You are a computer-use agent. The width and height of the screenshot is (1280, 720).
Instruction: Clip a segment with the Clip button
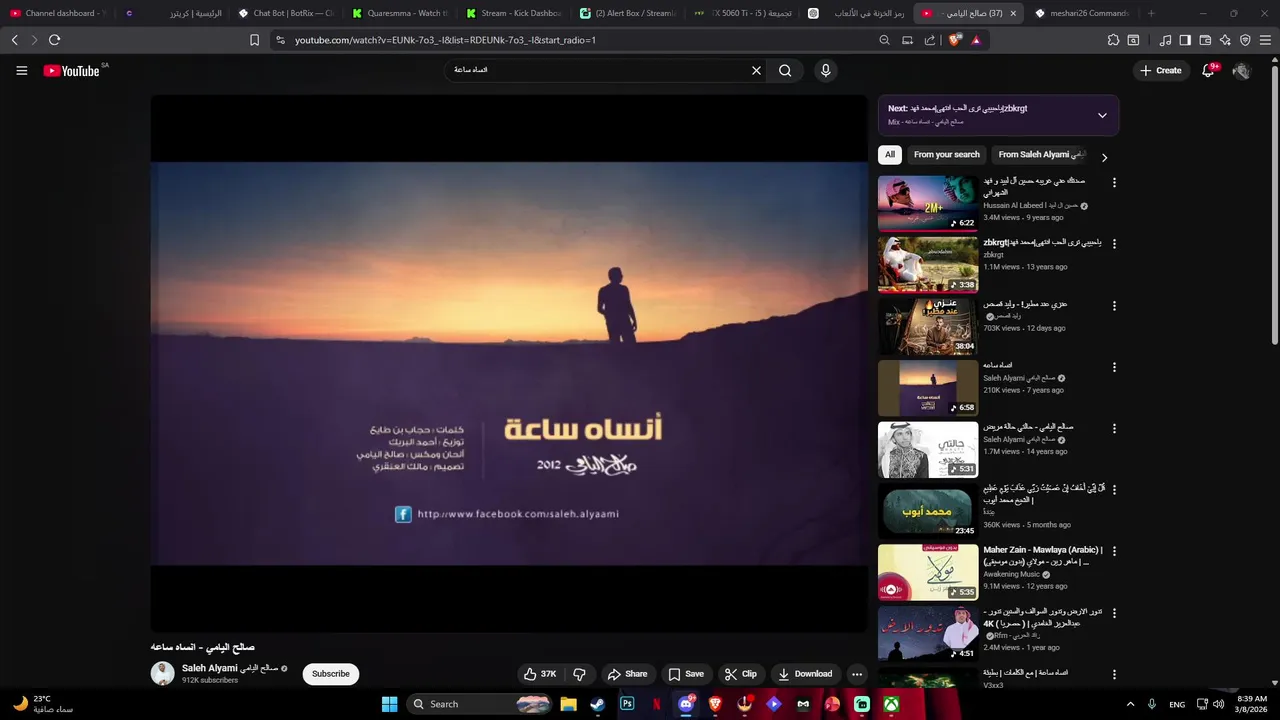point(740,674)
